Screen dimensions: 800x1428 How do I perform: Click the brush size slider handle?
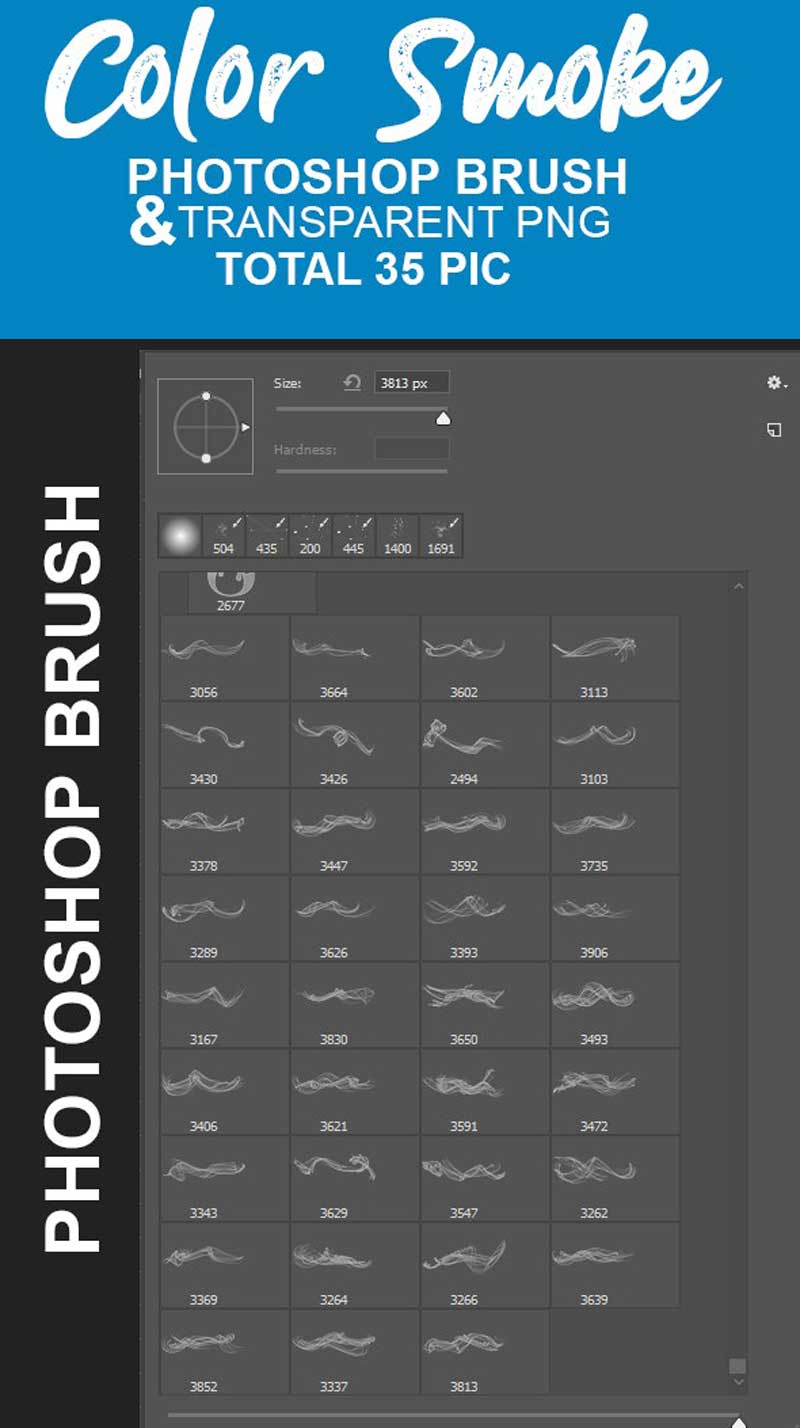tap(443, 418)
